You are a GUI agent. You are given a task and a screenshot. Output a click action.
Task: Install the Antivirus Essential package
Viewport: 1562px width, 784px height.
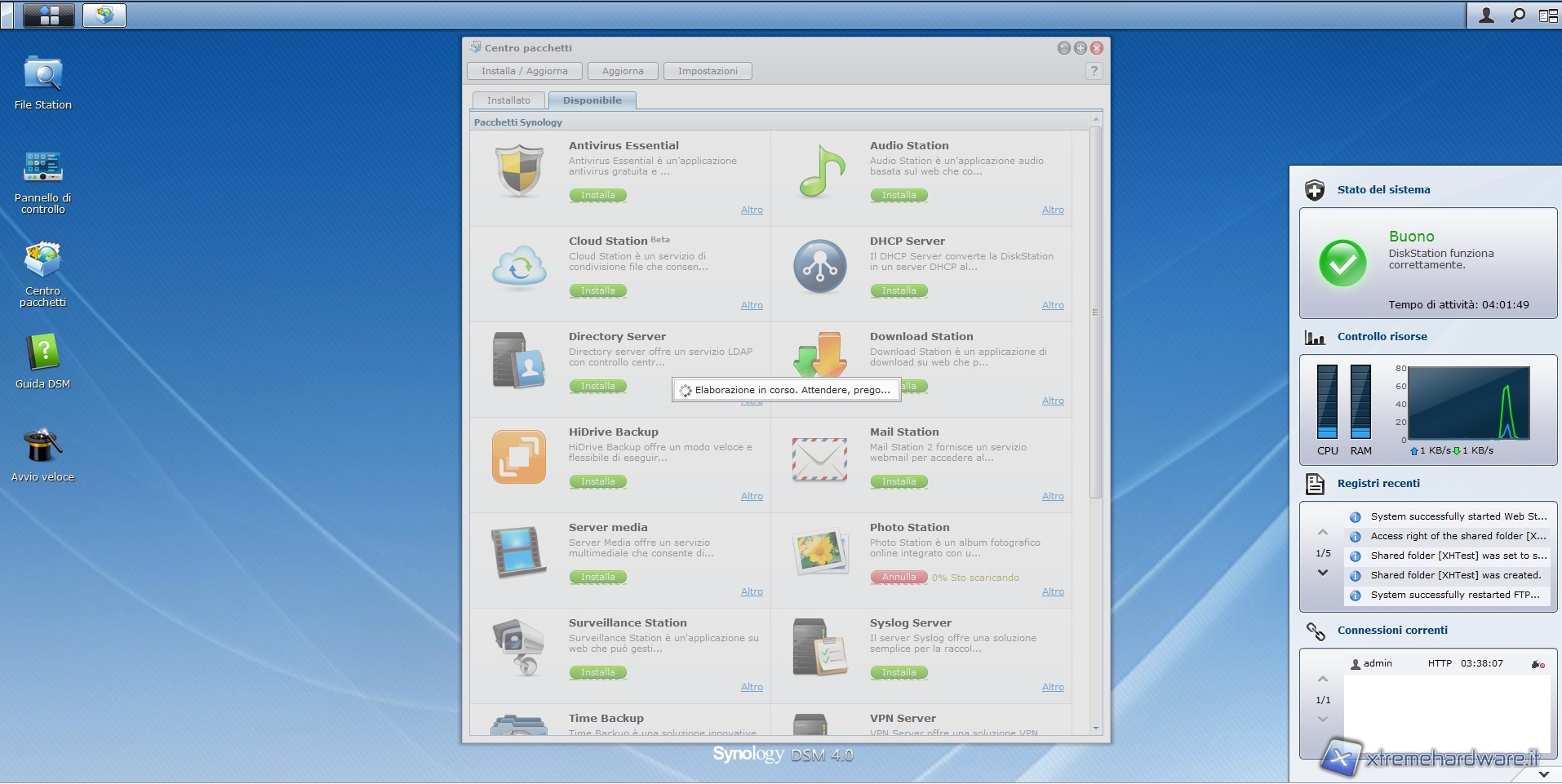597,196
